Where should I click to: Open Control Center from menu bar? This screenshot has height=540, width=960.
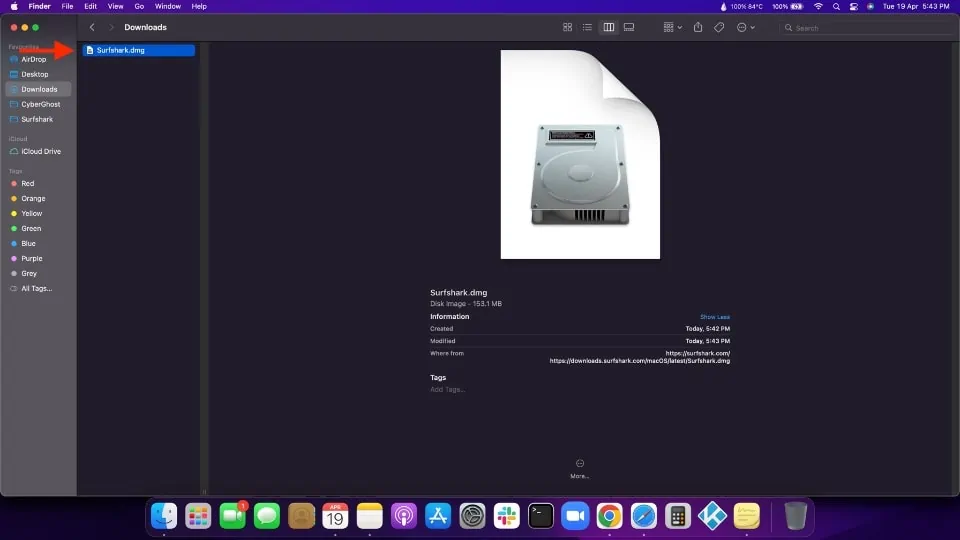(853, 7)
